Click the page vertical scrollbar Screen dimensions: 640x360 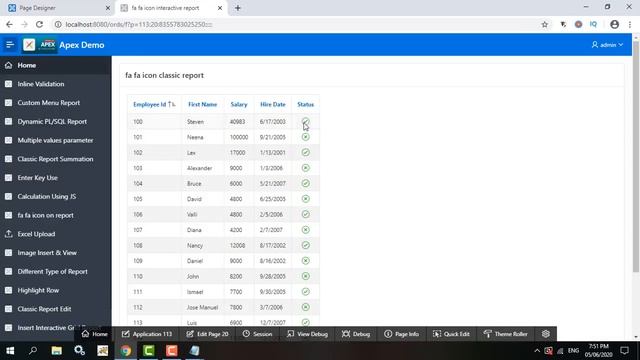[636, 156]
